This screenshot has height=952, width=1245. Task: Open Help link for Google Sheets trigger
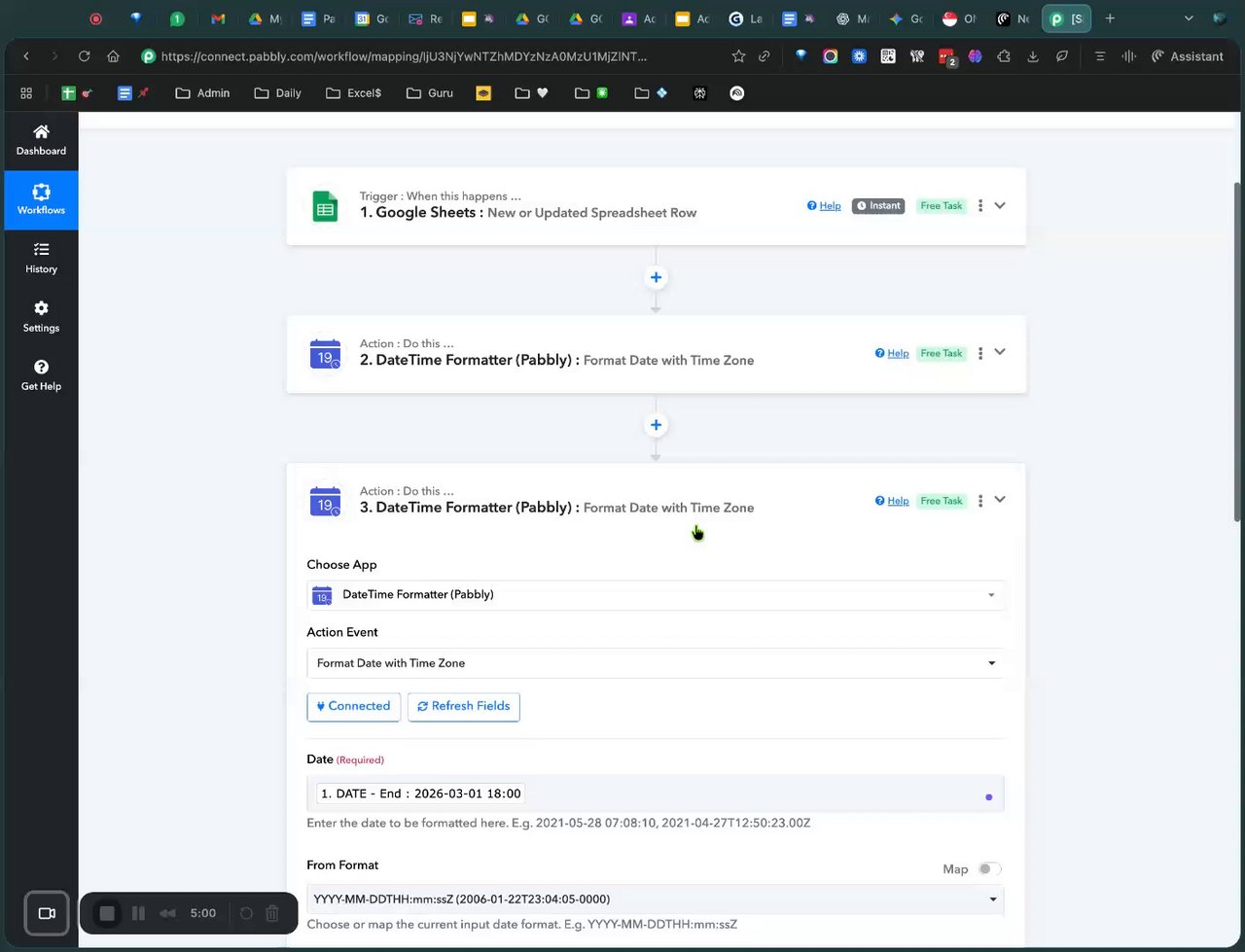coord(824,206)
